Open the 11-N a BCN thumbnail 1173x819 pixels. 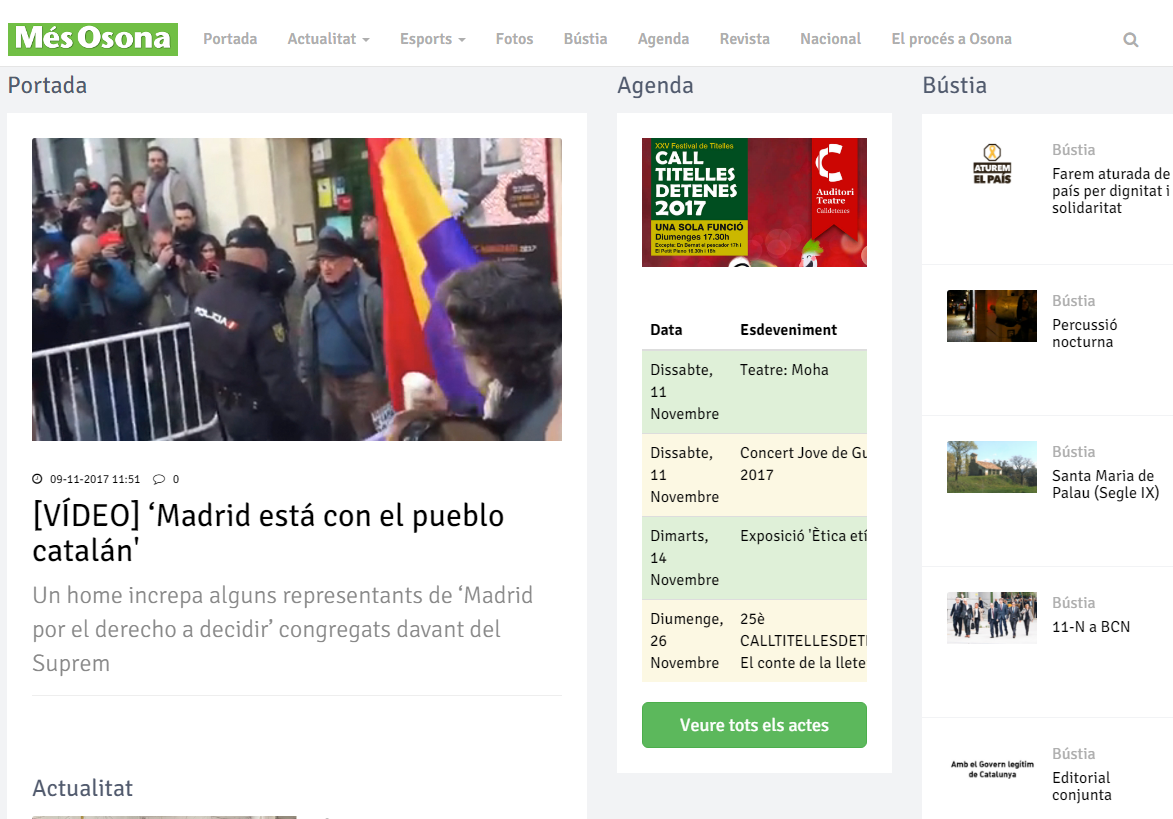pyautogui.click(x=992, y=617)
